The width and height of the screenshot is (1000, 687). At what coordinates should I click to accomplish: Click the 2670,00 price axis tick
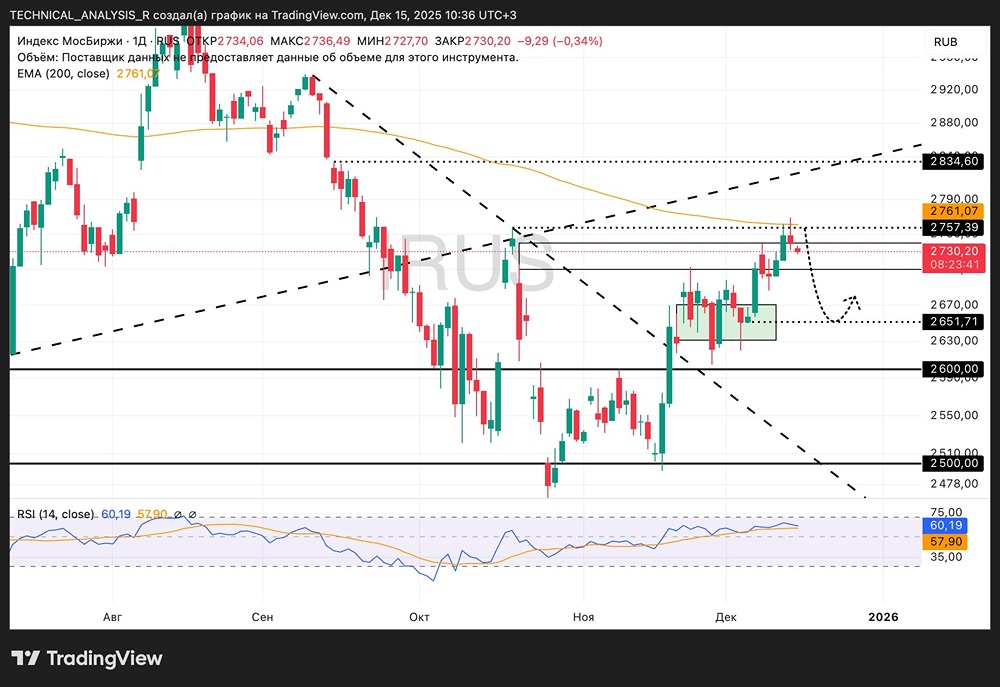[954, 305]
